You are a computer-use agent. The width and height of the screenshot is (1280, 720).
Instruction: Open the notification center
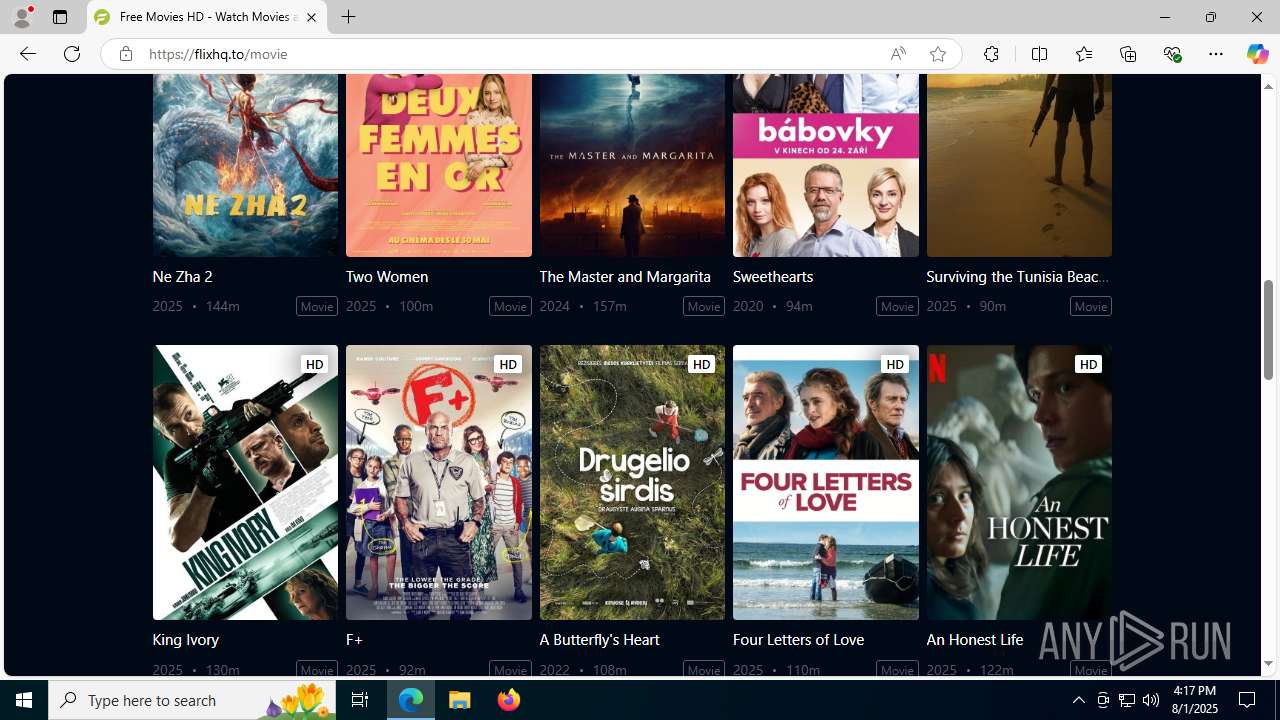pyautogui.click(x=1247, y=700)
